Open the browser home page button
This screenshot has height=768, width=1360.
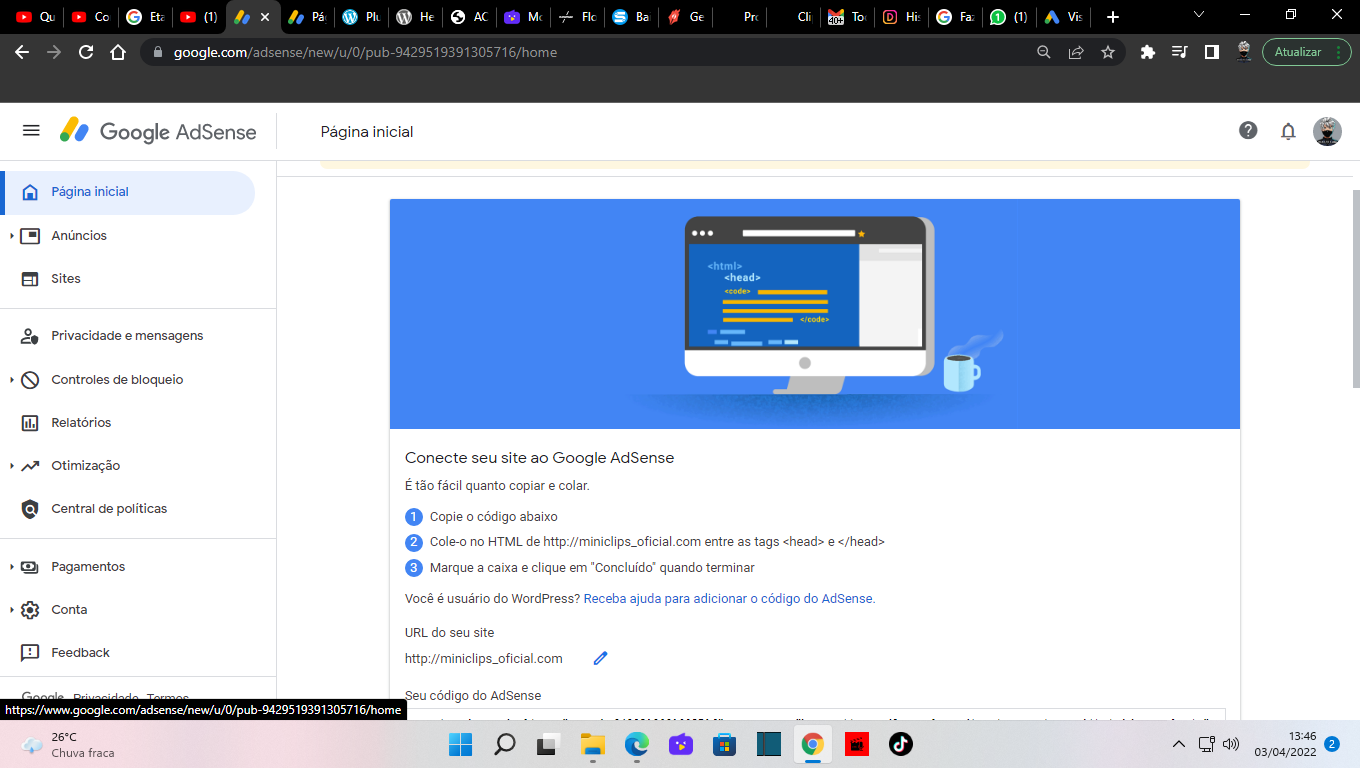118,52
